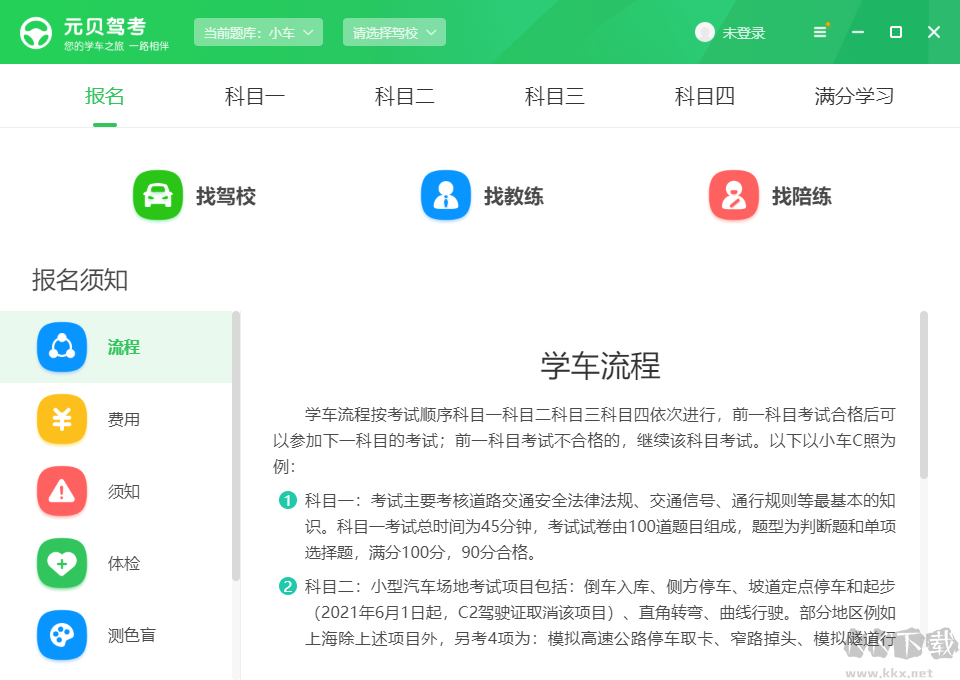
Task: Open 找驾校 to search driving schools
Action: 157,196
